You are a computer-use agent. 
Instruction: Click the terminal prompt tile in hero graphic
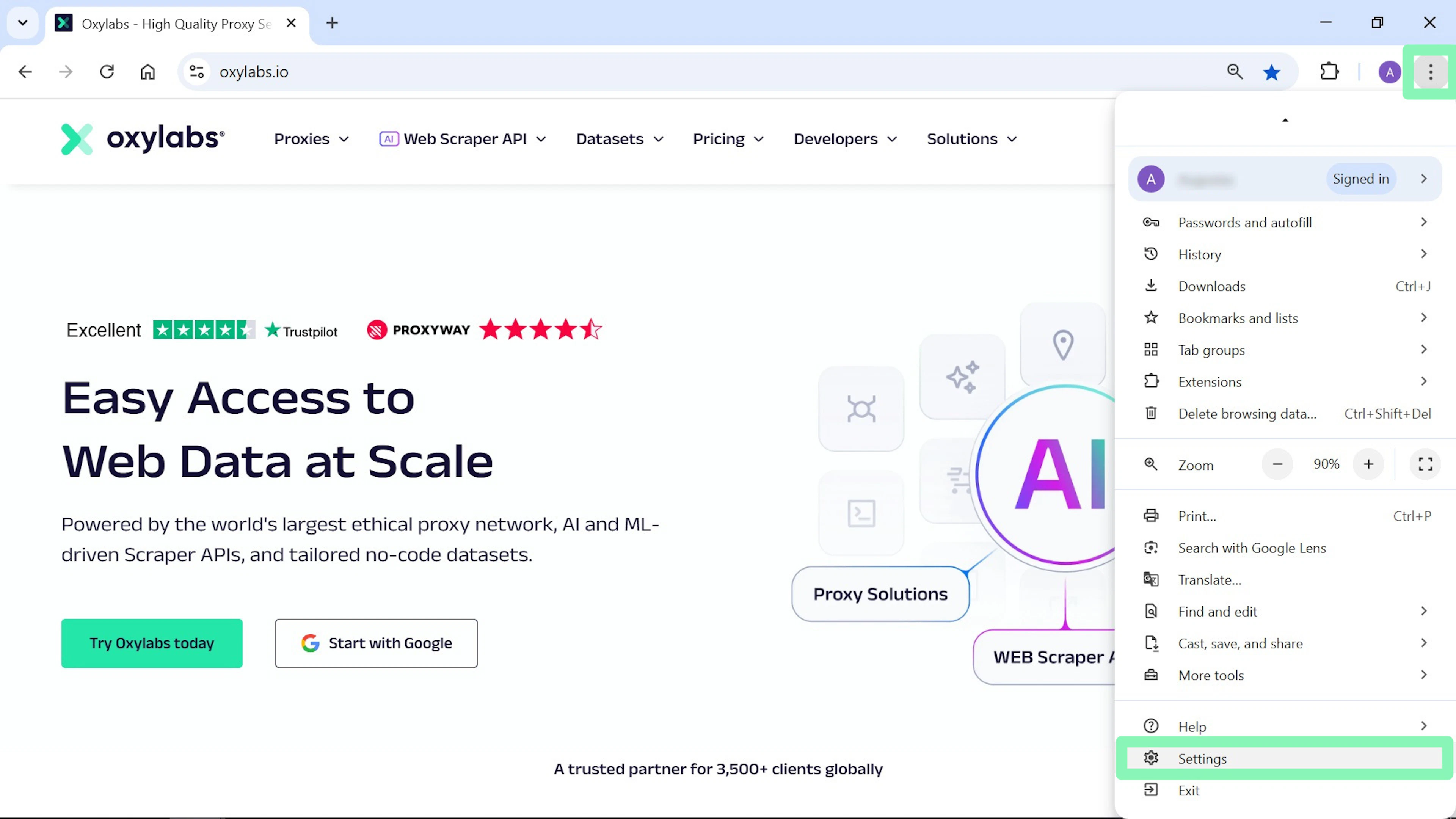pyautogui.click(x=861, y=513)
